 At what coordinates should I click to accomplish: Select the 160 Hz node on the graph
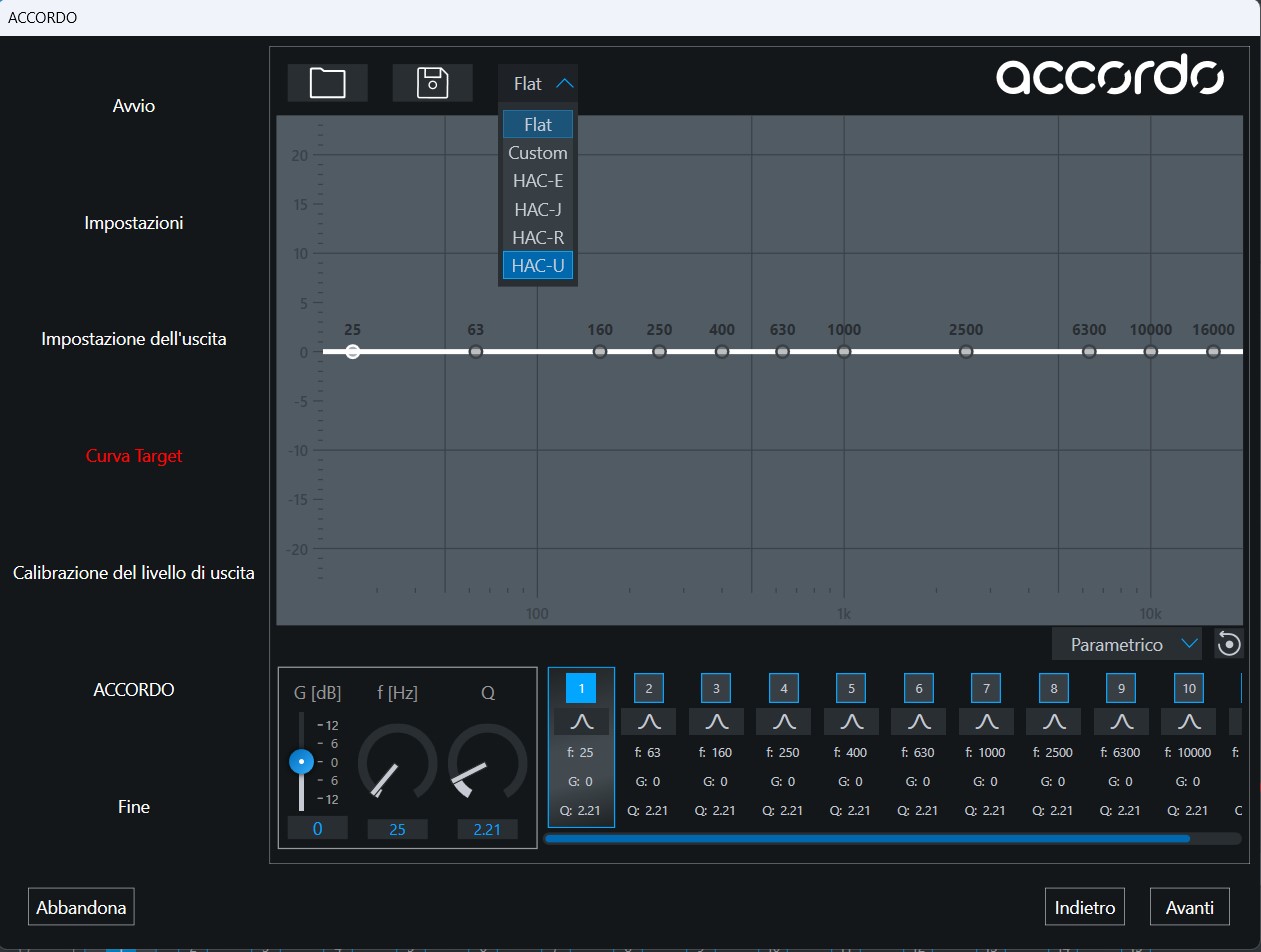tap(600, 351)
